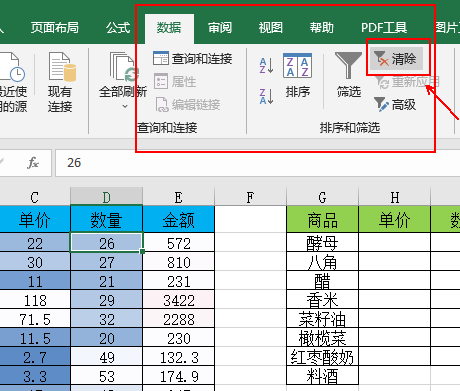This screenshot has width=460, height=391.
Task: Click the fx insert function icon
Action: point(33,163)
